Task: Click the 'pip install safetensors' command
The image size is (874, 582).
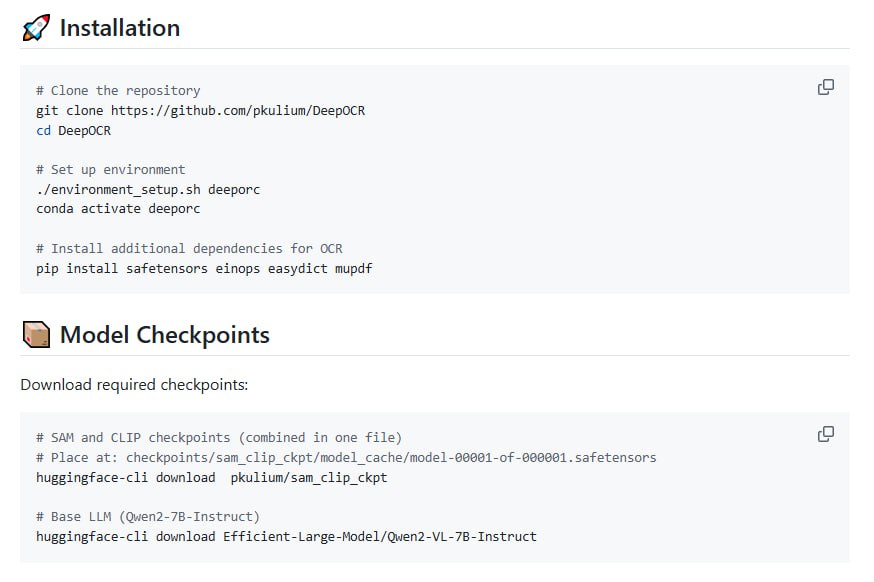Action: click(x=204, y=268)
